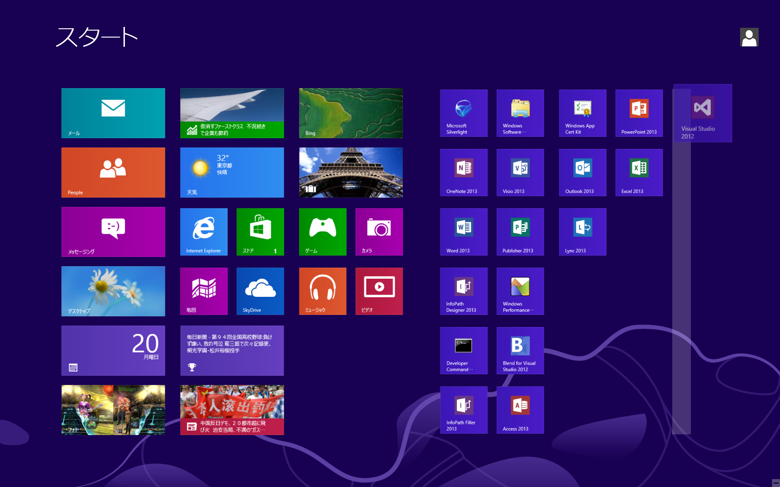
Task: Launch Microsoft Silverlight tile
Action: coord(464,113)
